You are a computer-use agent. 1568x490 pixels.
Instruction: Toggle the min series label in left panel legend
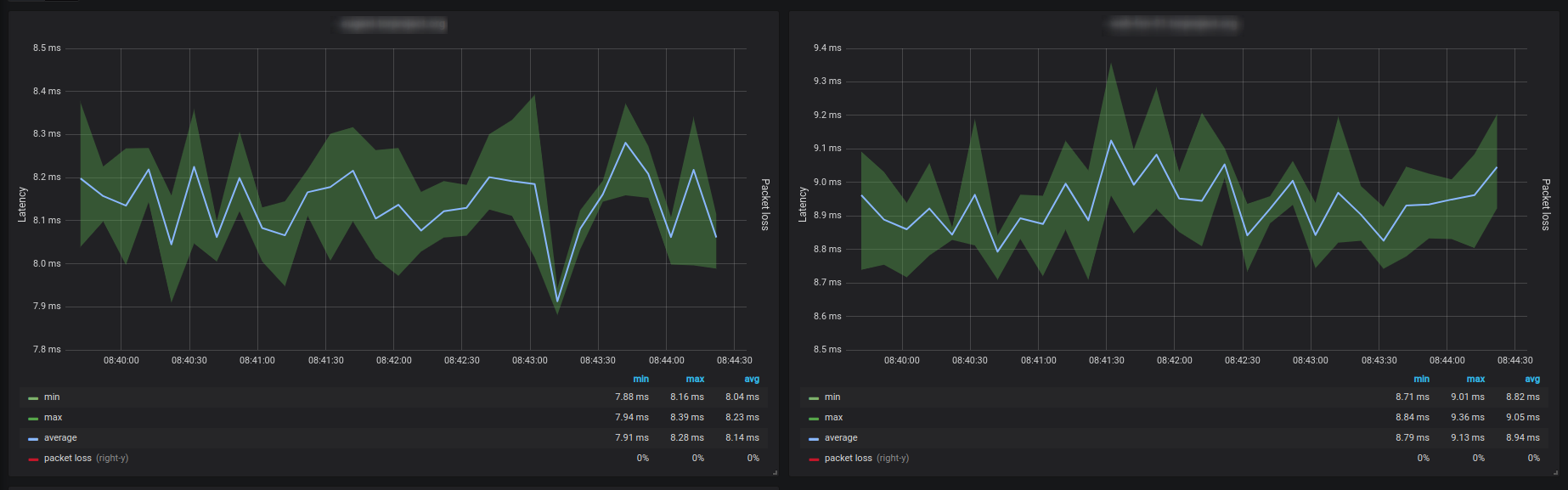pyautogui.click(x=52, y=397)
